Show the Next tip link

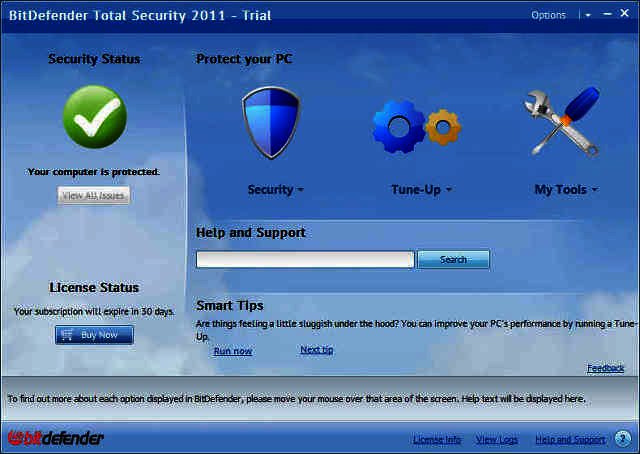[317, 350]
